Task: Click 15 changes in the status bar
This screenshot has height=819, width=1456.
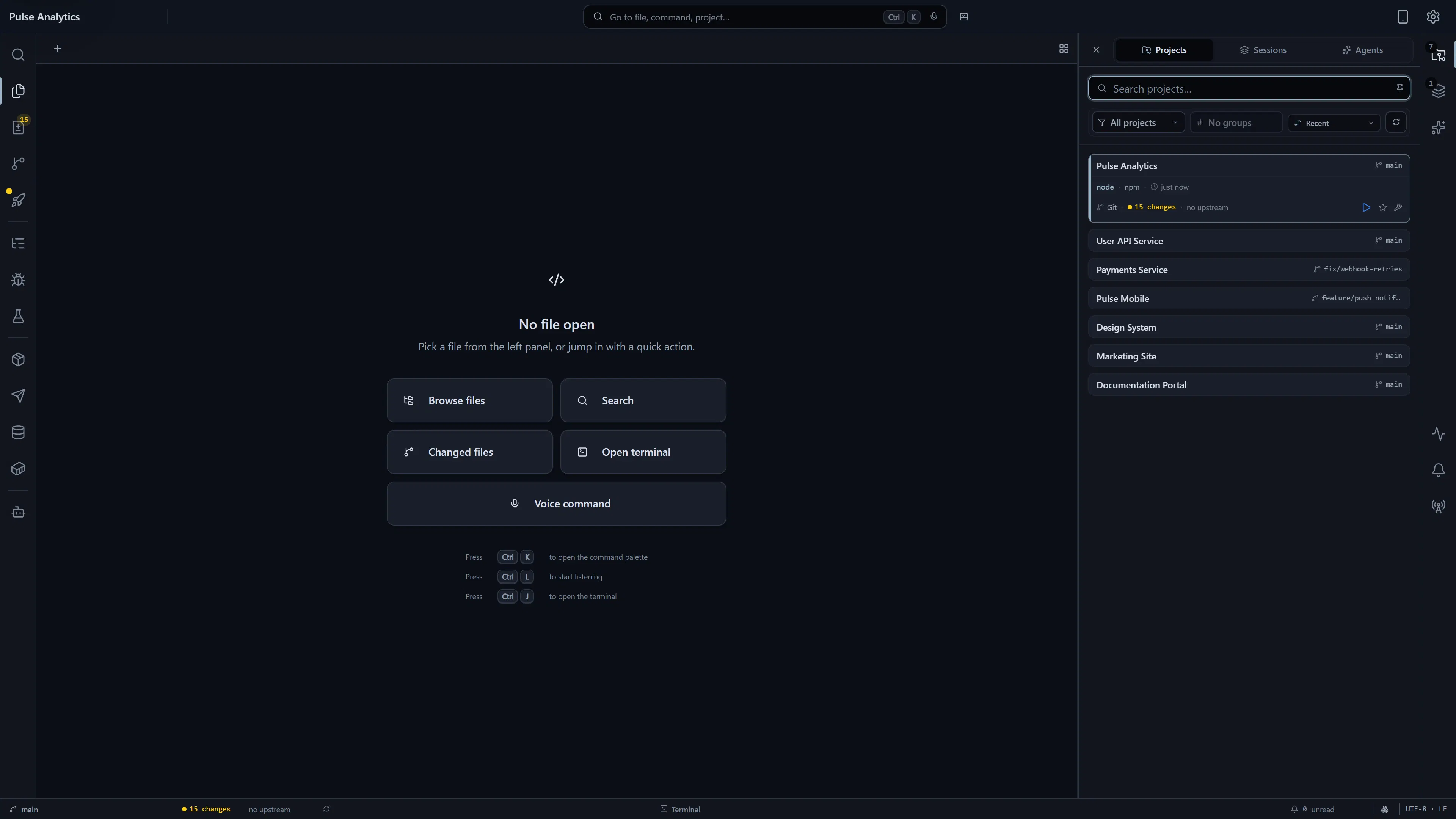Action: tap(206, 810)
